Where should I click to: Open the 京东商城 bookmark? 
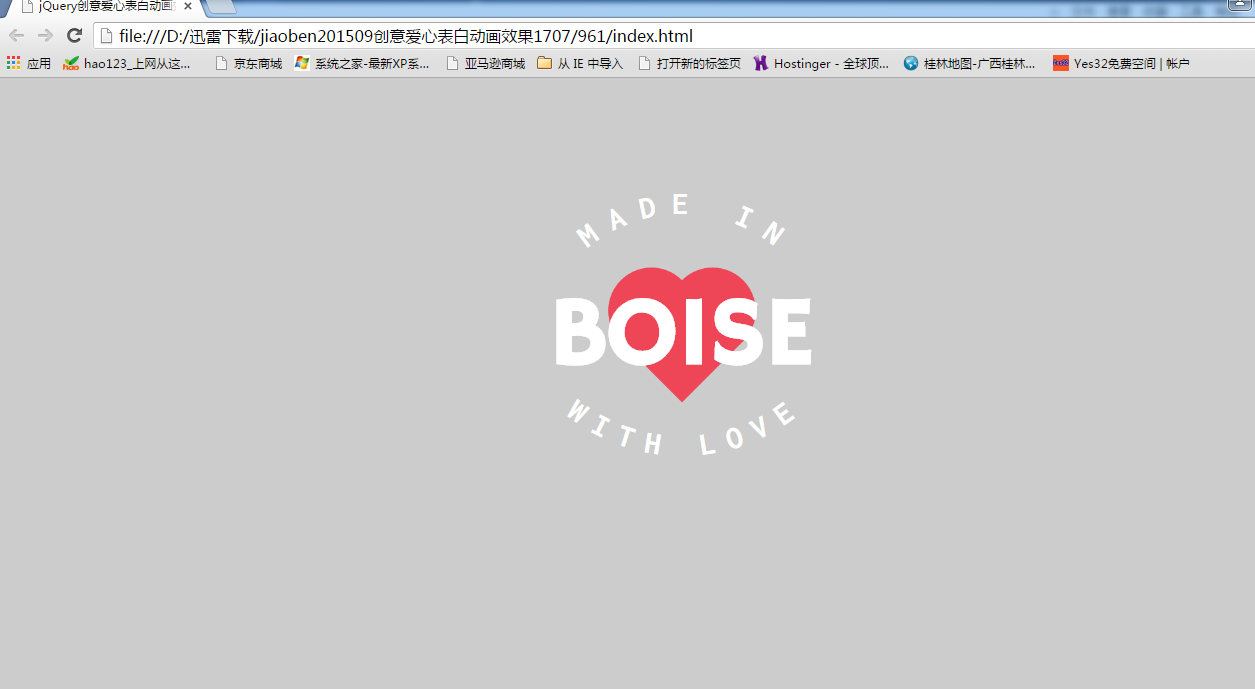click(249, 63)
